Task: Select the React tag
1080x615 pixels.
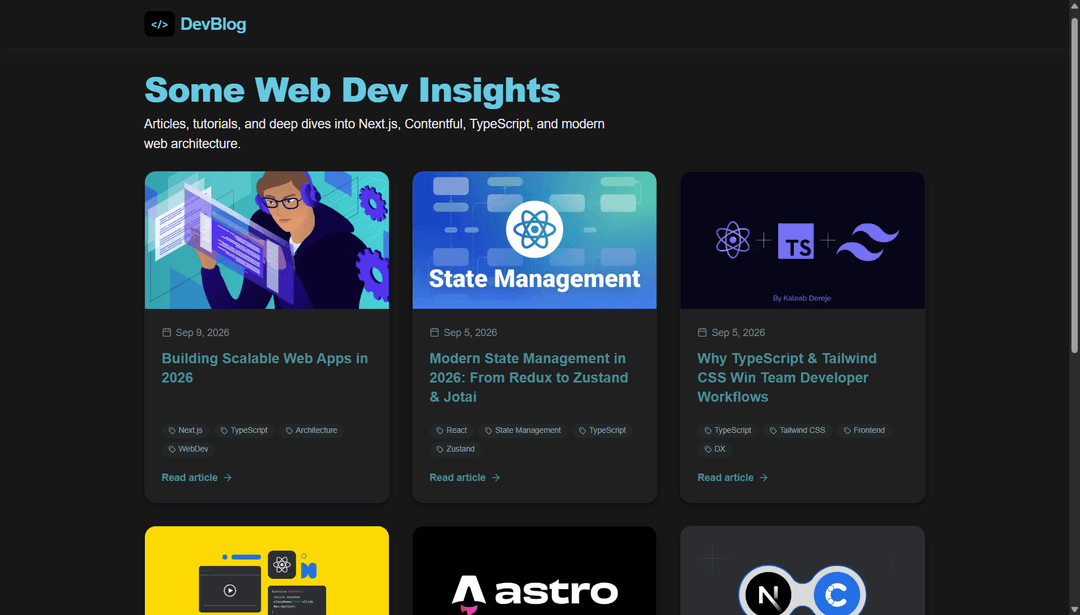Action: click(452, 430)
